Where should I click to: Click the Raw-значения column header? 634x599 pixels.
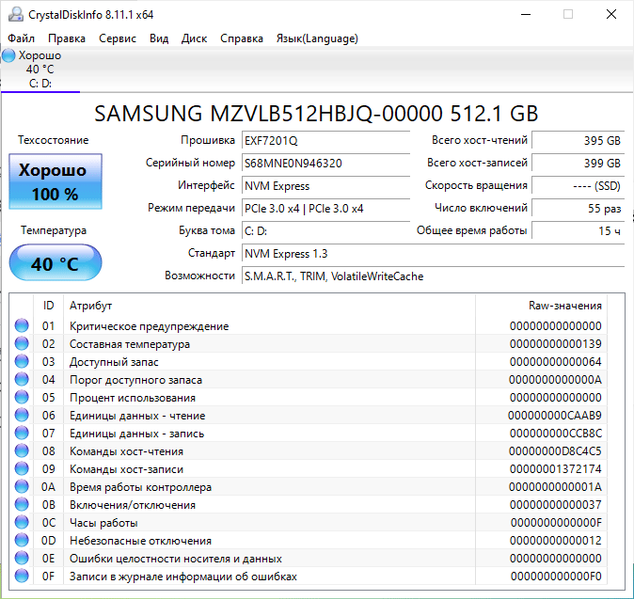[541, 305]
